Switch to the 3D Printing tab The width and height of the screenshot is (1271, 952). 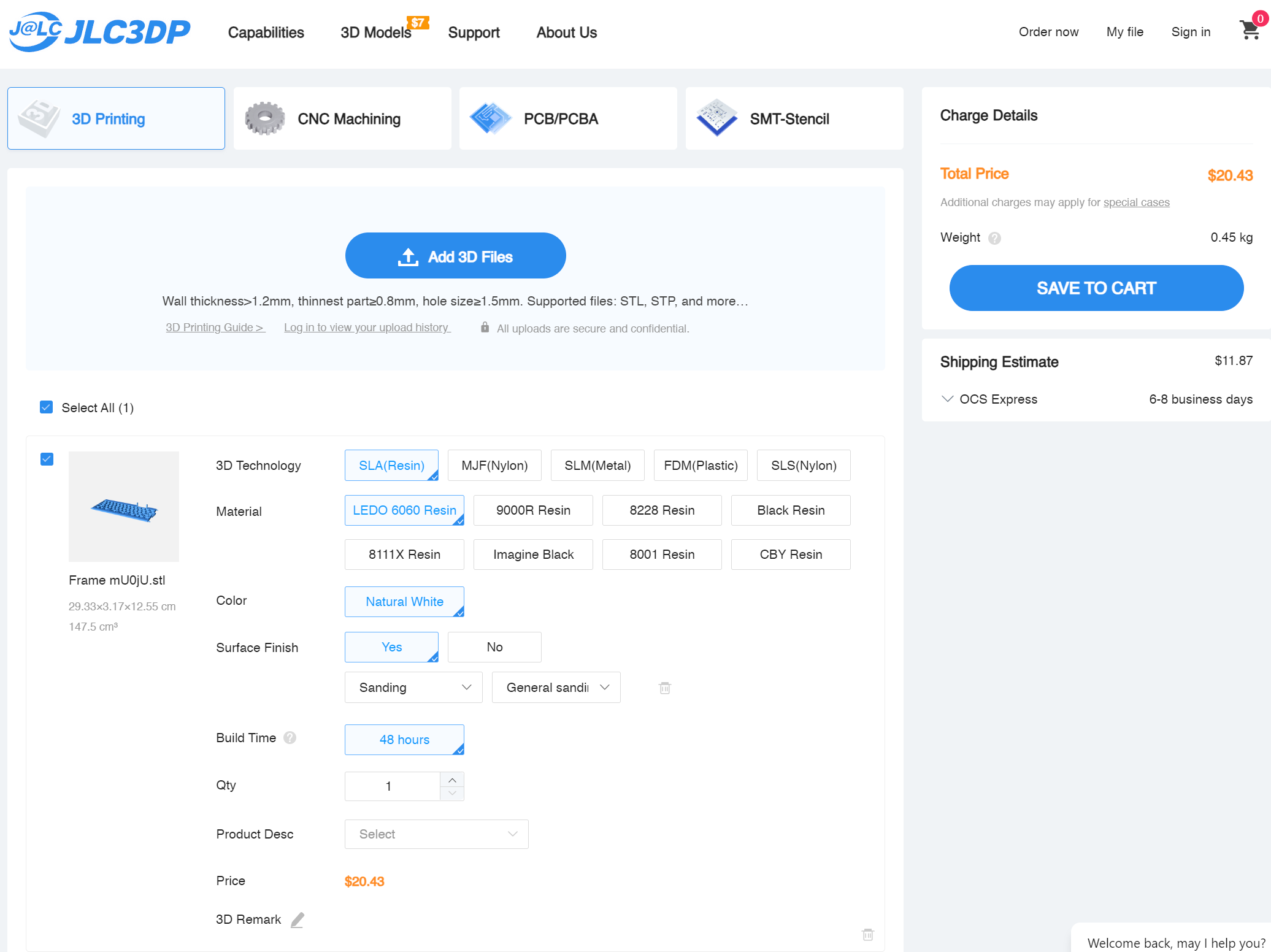(116, 118)
